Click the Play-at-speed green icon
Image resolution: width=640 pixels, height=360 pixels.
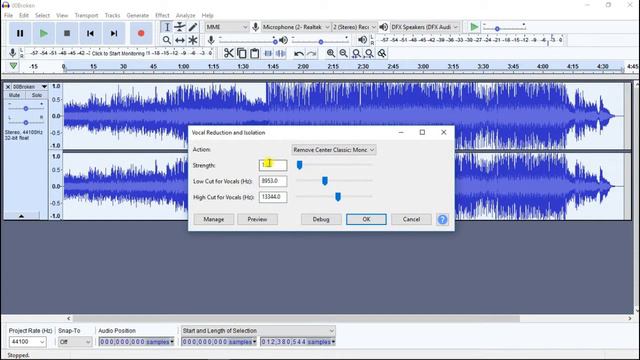(x=474, y=27)
